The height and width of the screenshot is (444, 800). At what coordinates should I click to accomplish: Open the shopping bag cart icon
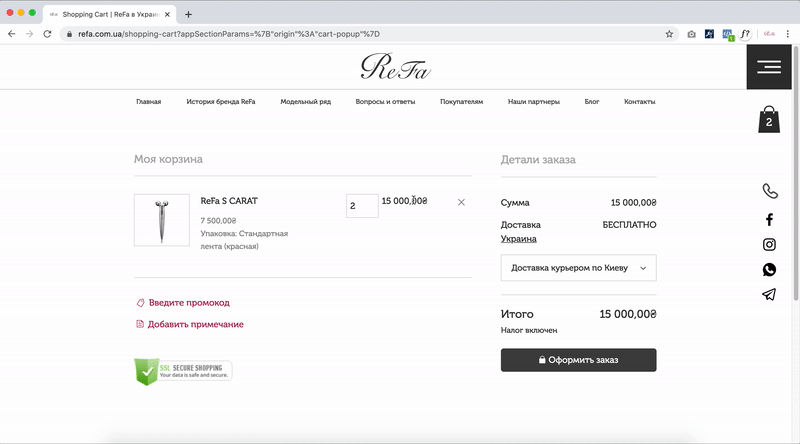tap(769, 119)
